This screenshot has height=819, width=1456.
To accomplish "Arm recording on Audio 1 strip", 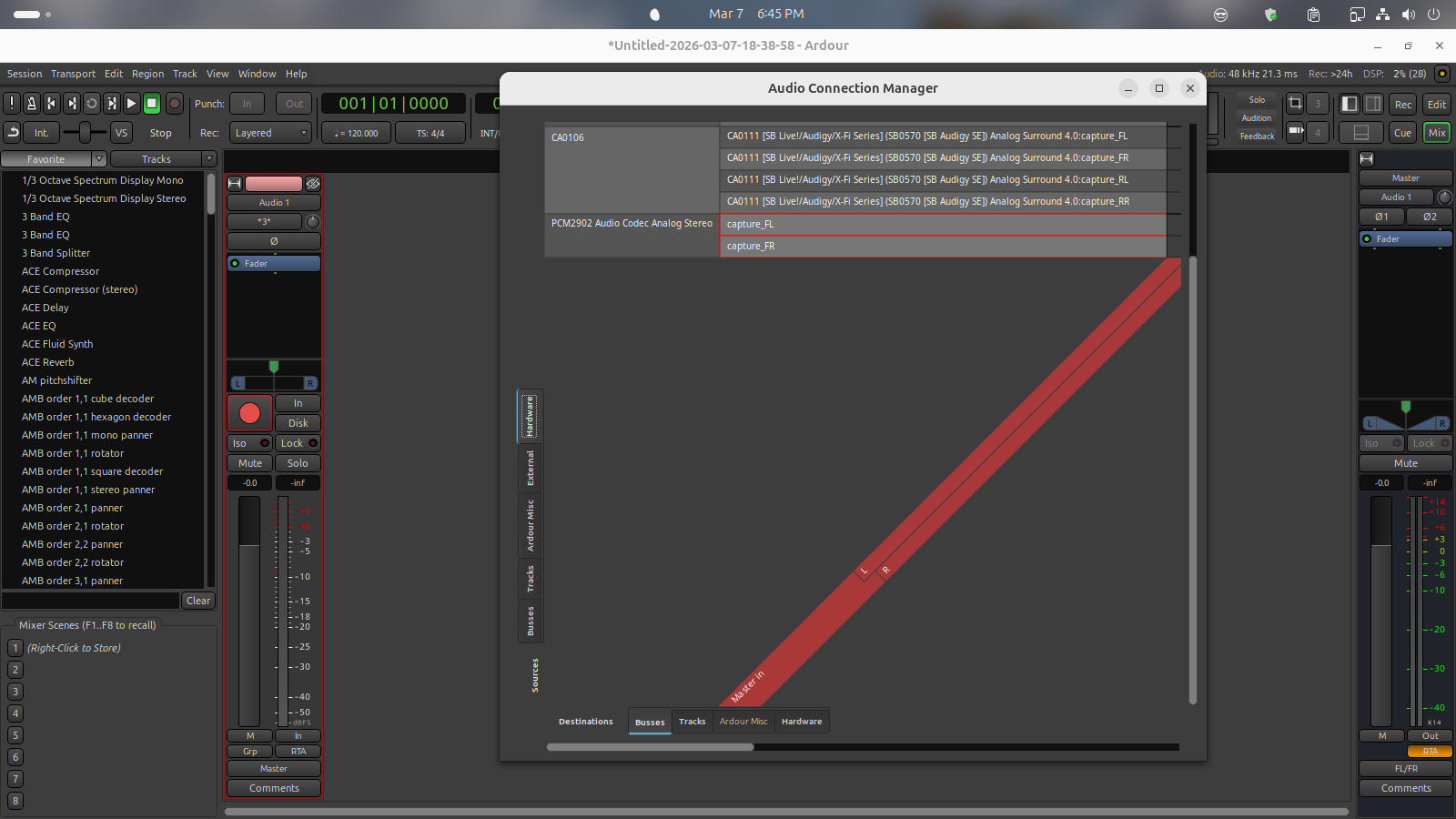I will coord(249,414).
